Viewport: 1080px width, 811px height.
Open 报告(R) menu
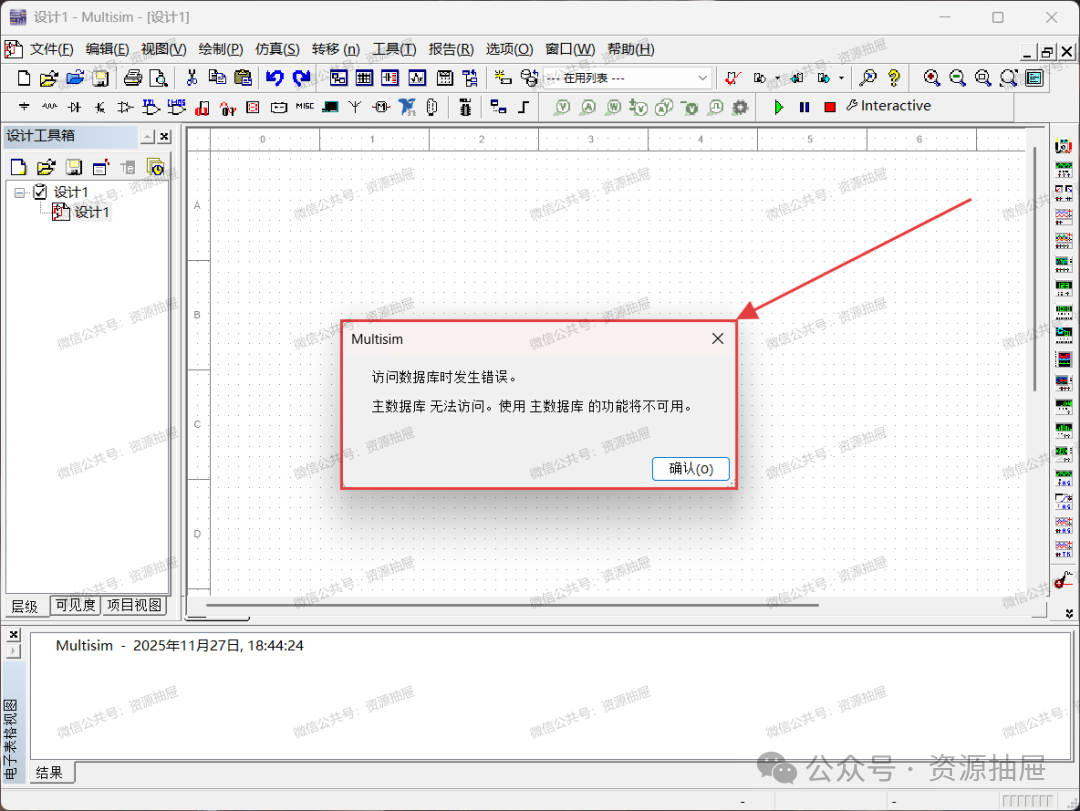click(x=451, y=50)
